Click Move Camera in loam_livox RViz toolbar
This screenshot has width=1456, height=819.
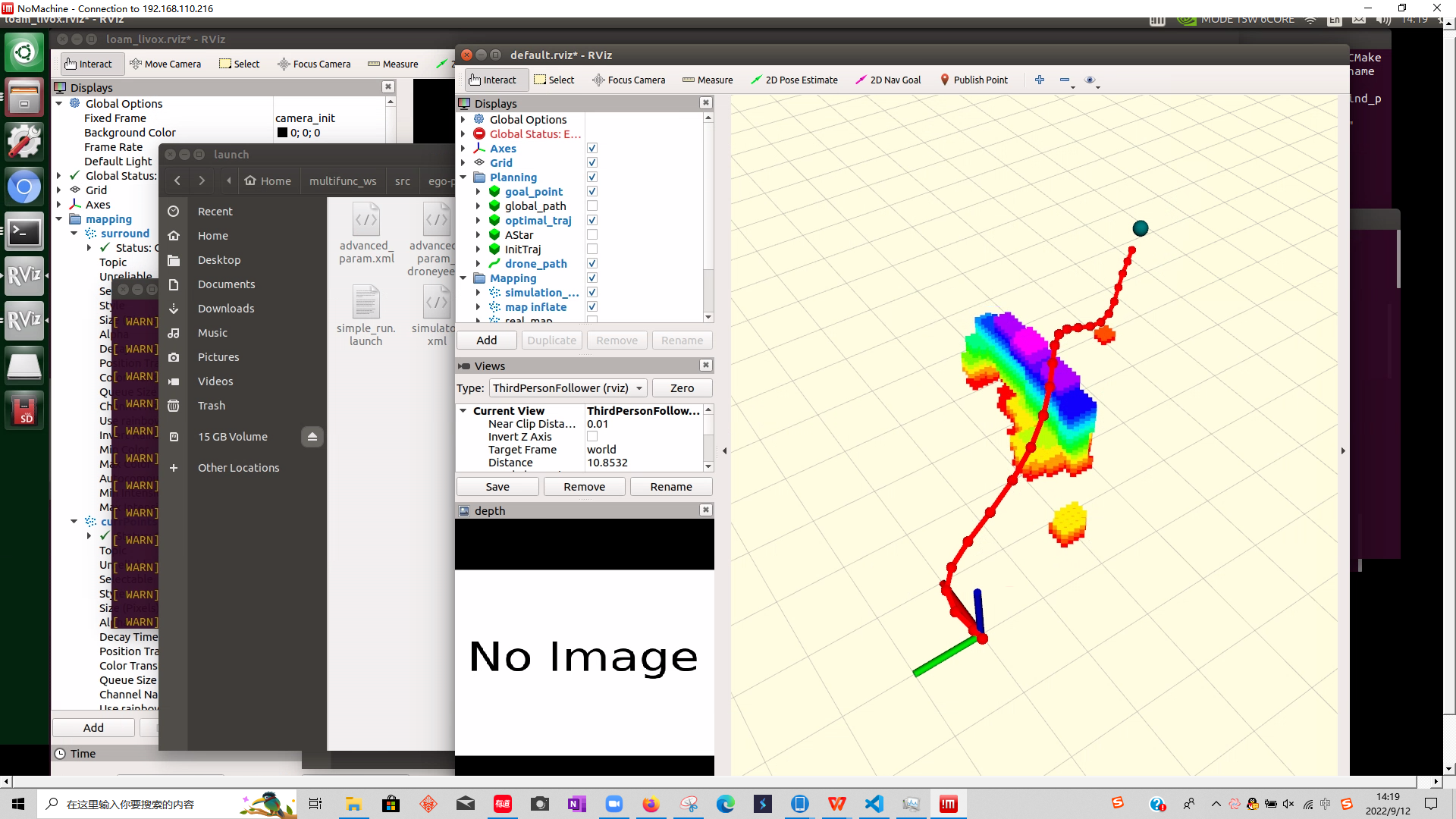click(165, 64)
